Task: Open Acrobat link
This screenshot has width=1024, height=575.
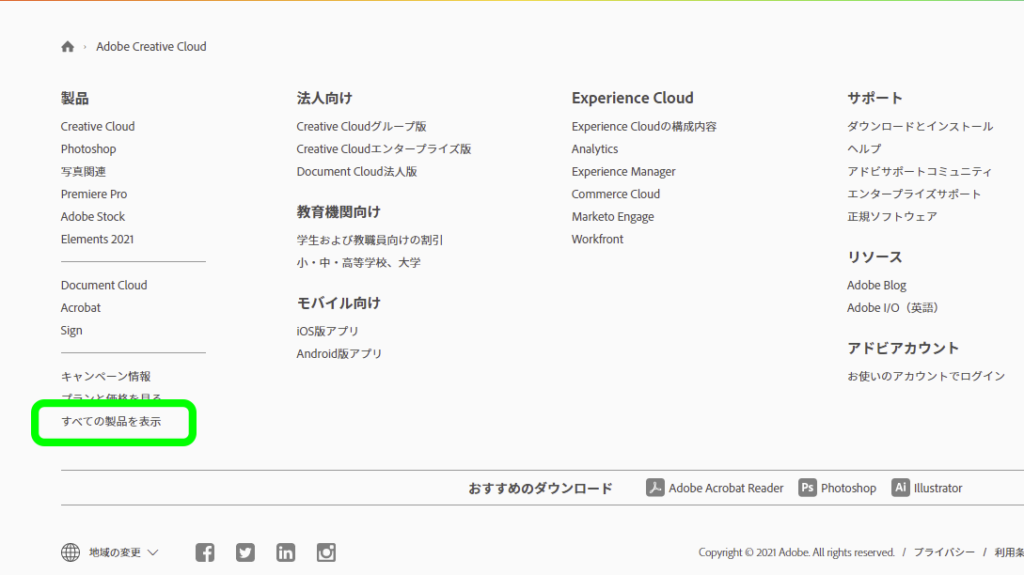Action: click(x=80, y=308)
